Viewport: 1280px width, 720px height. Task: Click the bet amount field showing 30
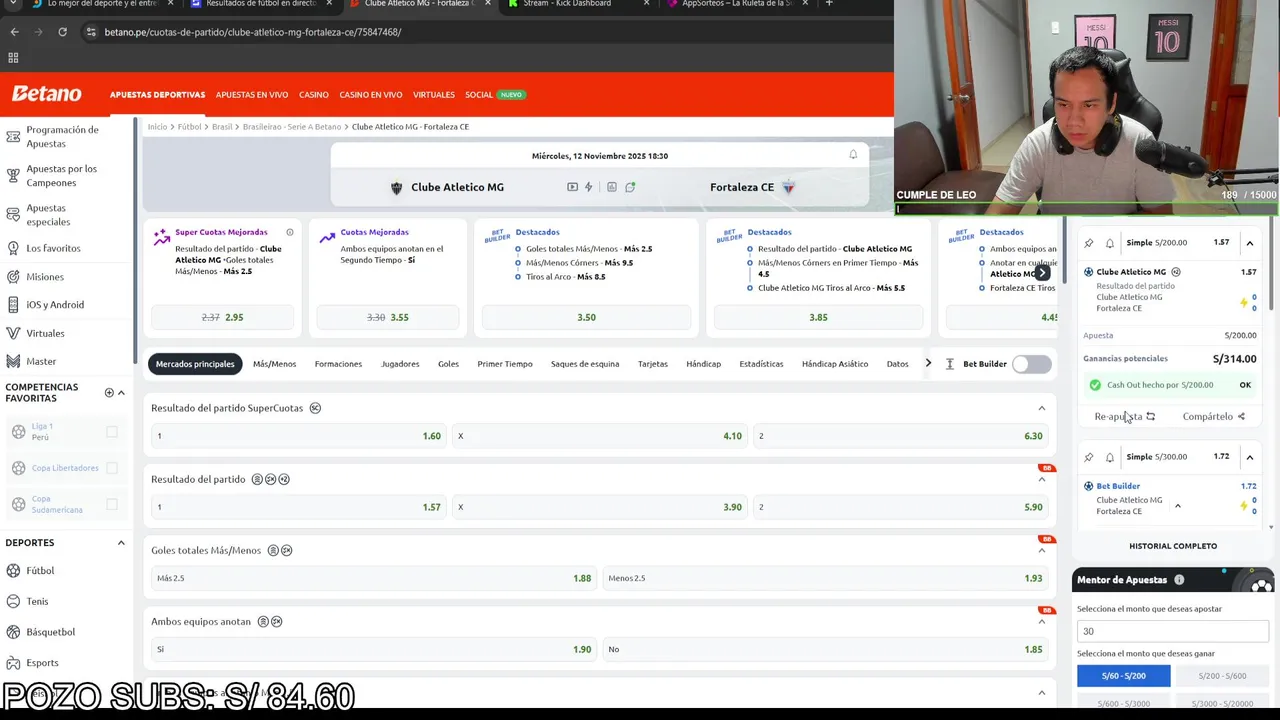pos(1172,631)
